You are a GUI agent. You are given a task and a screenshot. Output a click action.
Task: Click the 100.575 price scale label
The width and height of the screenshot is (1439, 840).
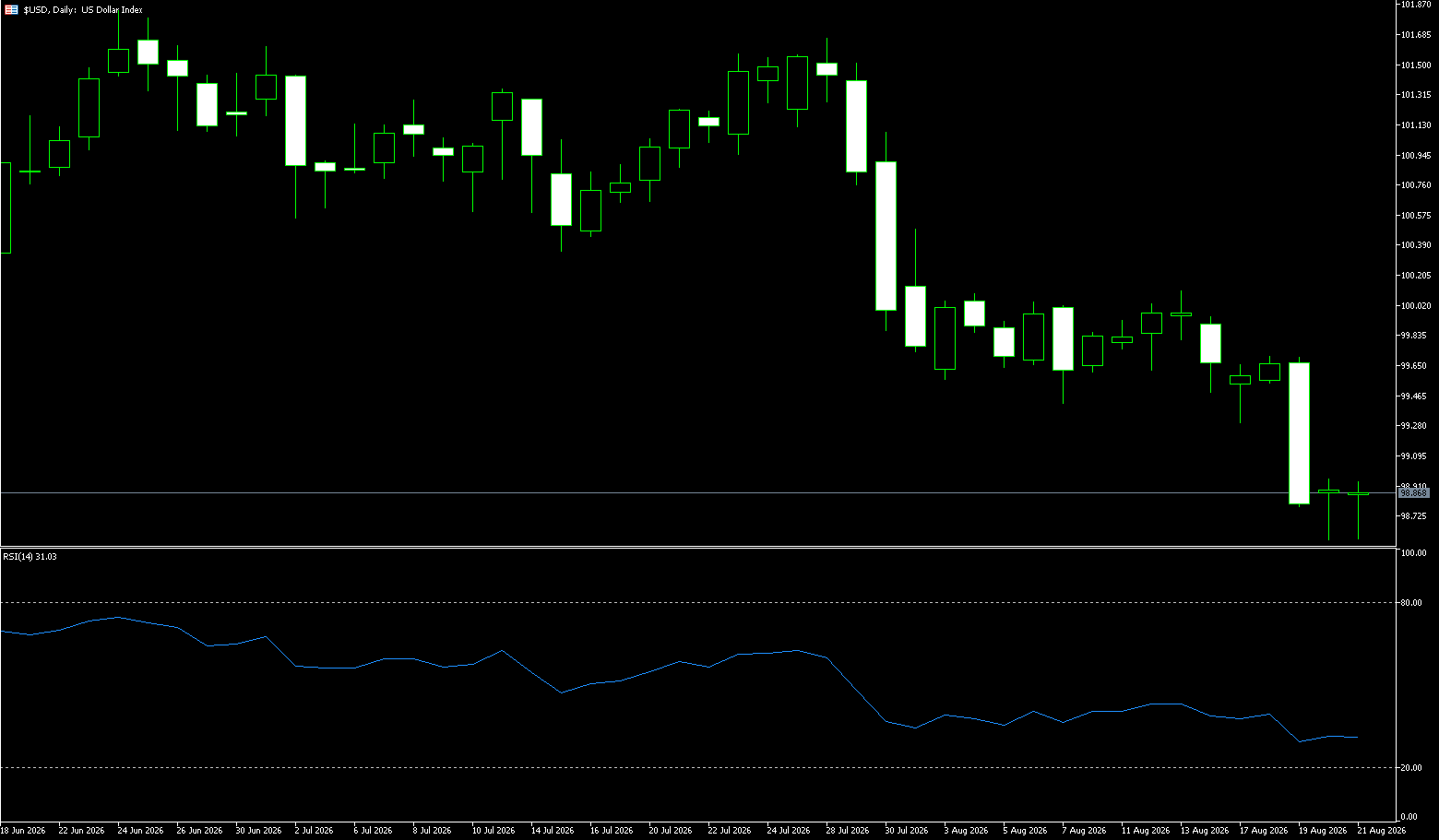coord(1415,216)
